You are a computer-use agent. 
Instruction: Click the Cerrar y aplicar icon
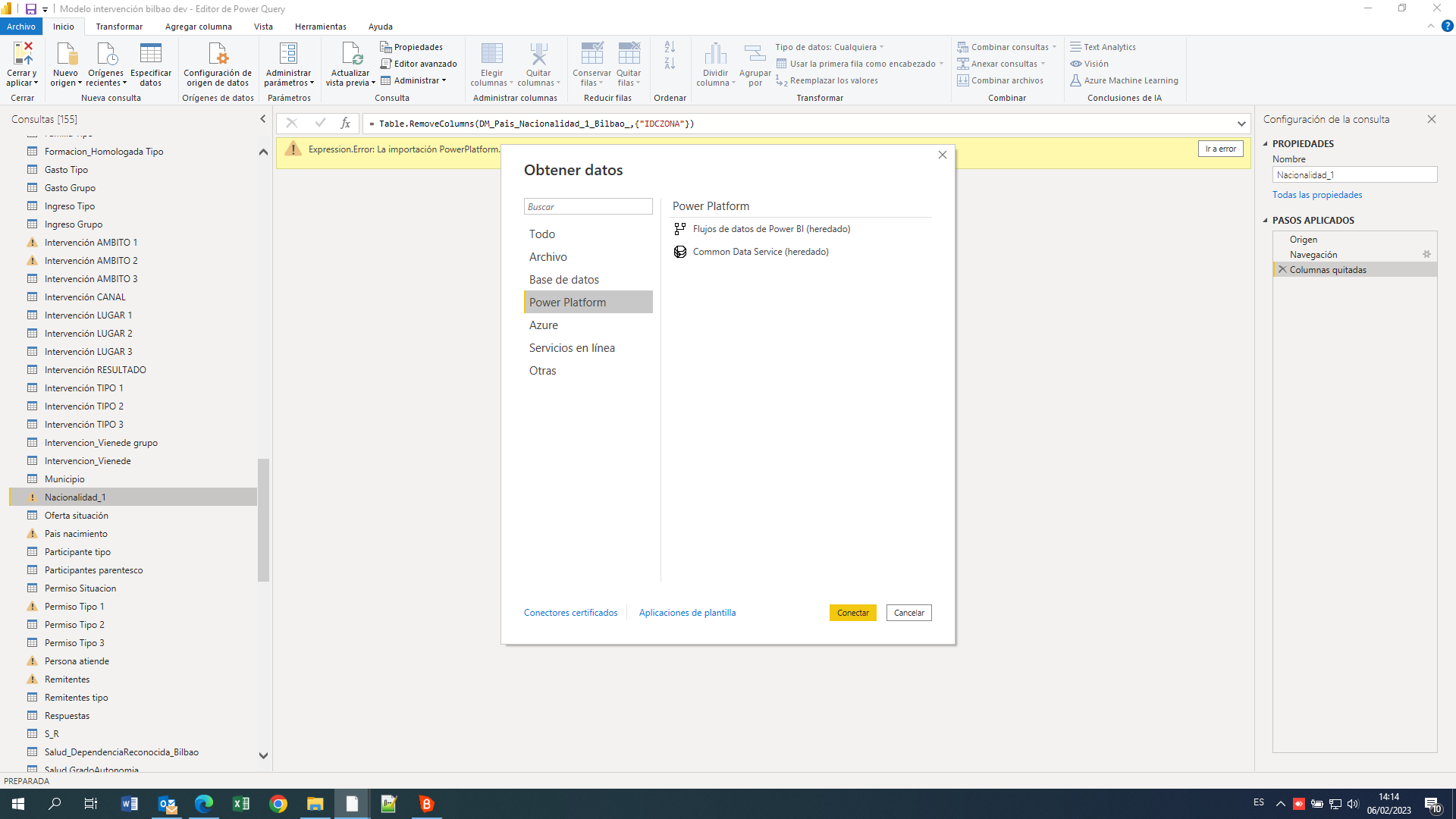pos(23,54)
